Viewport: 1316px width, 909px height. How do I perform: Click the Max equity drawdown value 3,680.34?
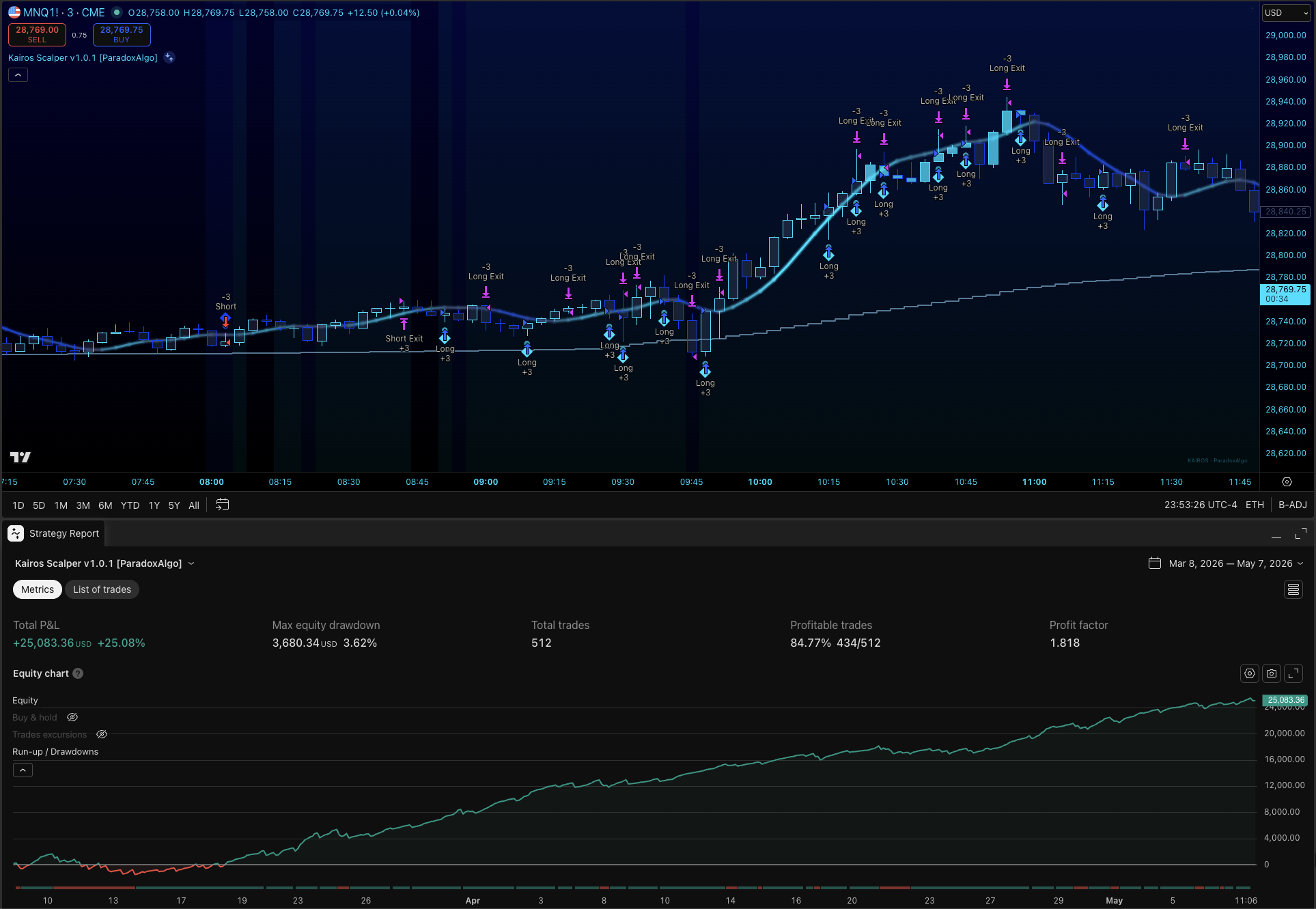pos(305,643)
